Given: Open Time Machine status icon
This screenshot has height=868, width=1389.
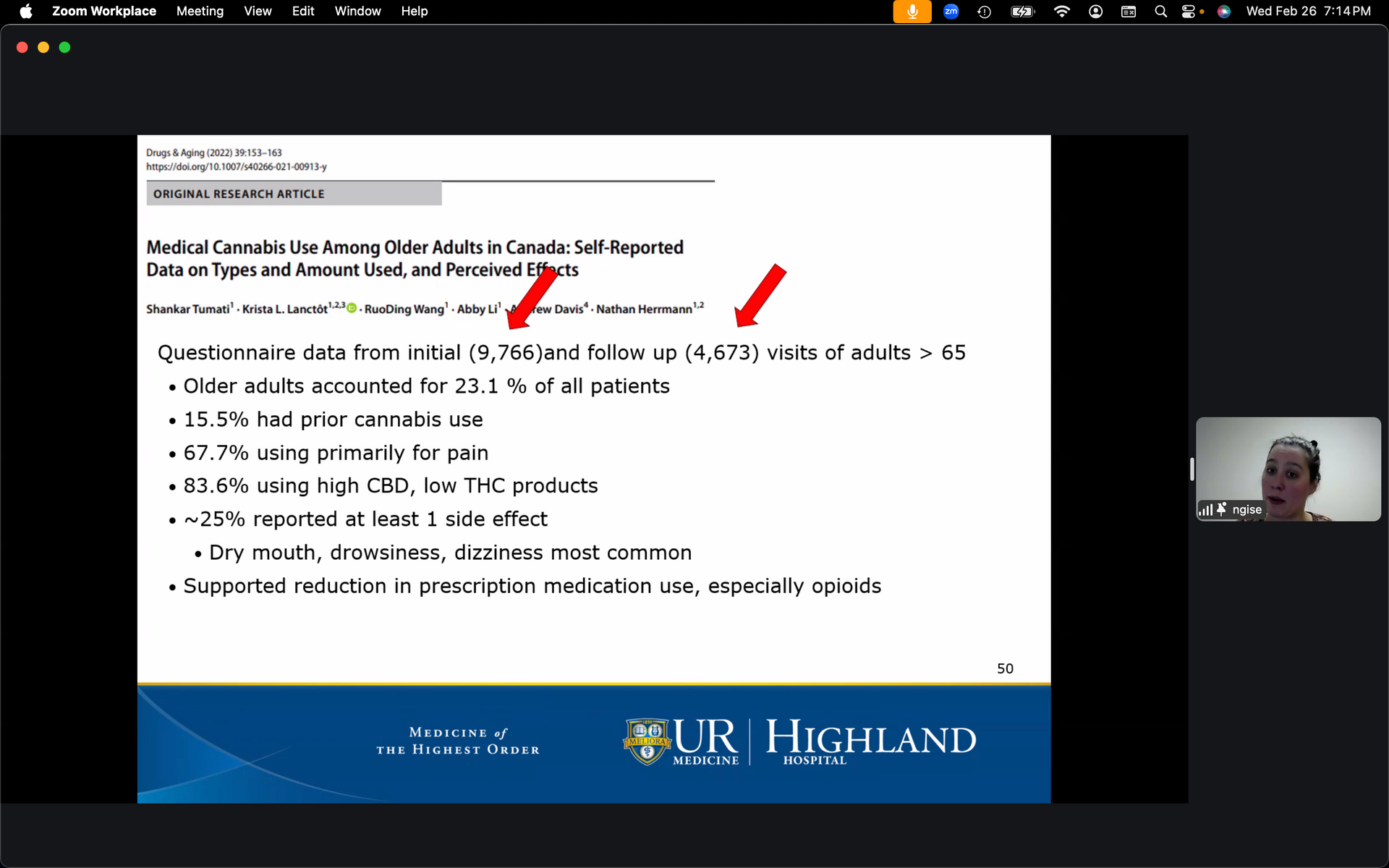Looking at the screenshot, I should coord(984,12).
